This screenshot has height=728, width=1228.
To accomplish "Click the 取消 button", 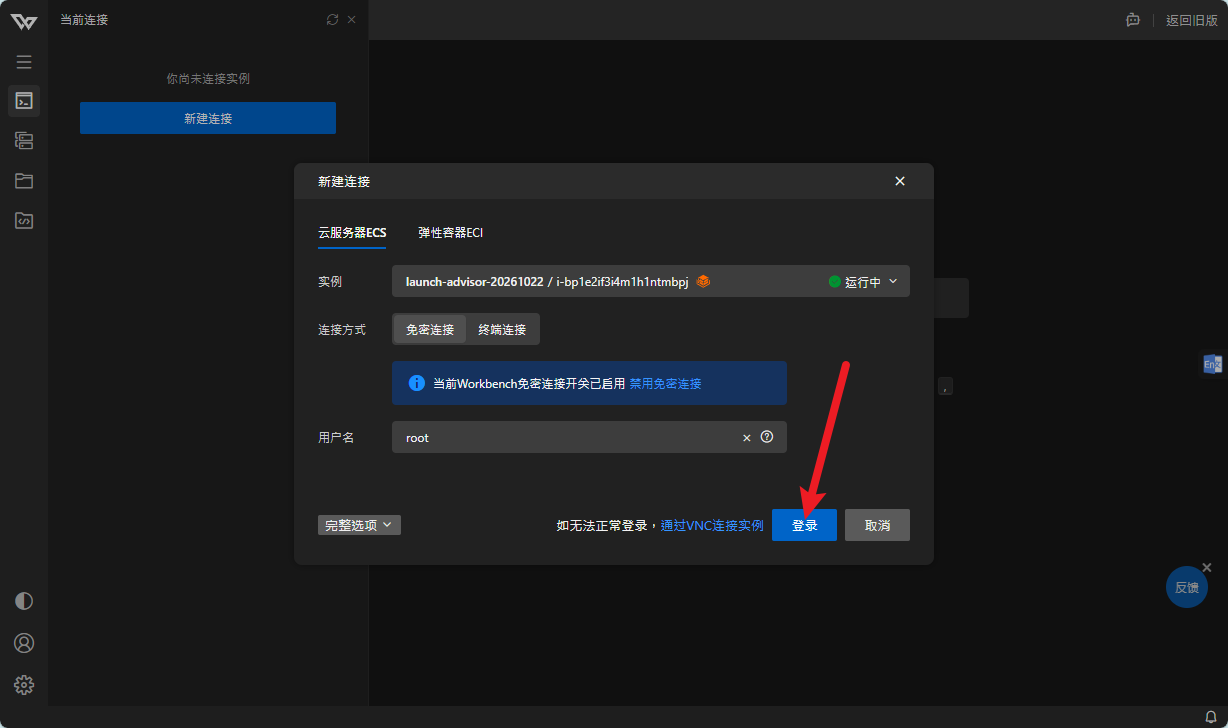I will (x=877, y=525).
